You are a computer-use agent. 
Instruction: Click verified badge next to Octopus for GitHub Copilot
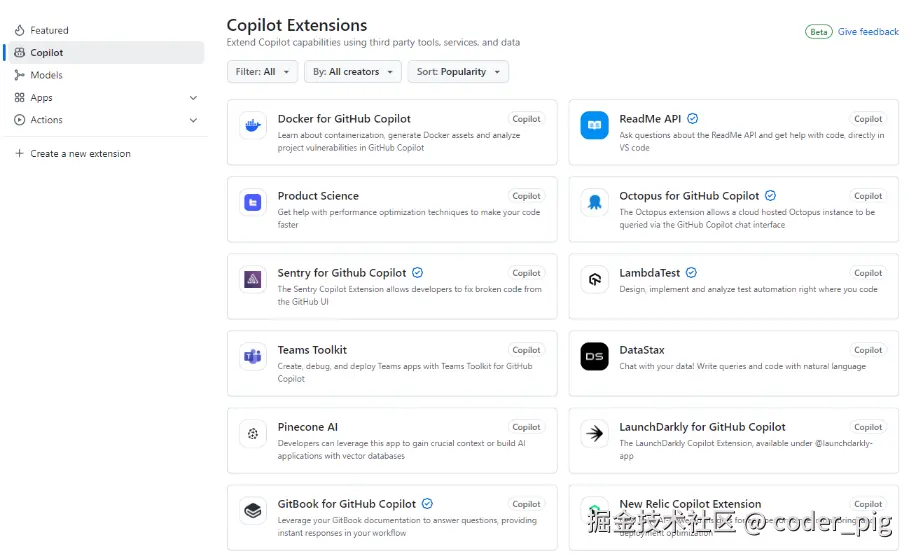click(x=770, y=195)
